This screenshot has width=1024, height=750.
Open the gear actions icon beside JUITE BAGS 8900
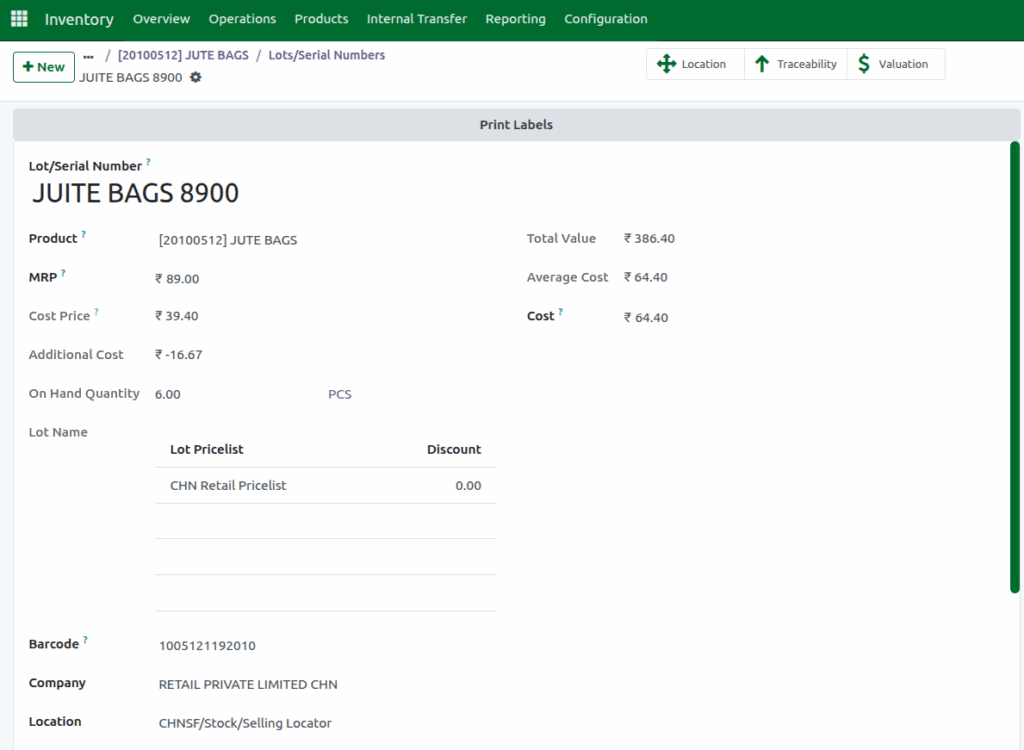(x=194, y=77)
